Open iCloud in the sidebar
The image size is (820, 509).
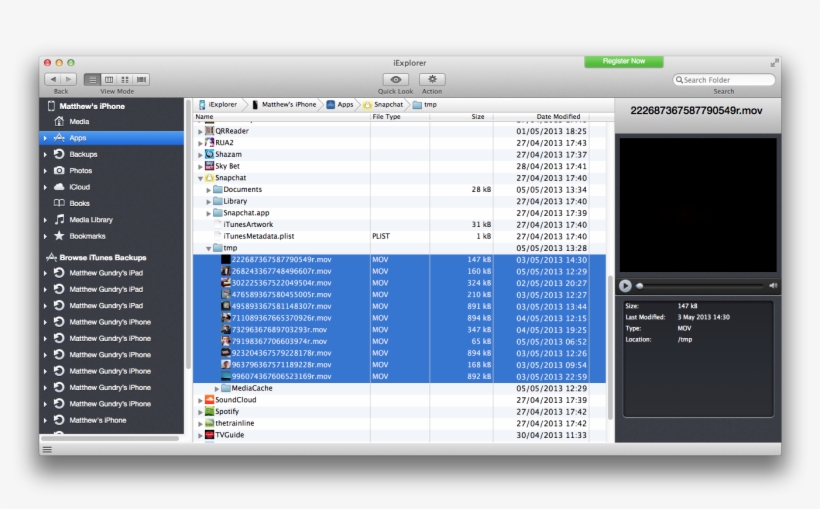pos(79,187)
